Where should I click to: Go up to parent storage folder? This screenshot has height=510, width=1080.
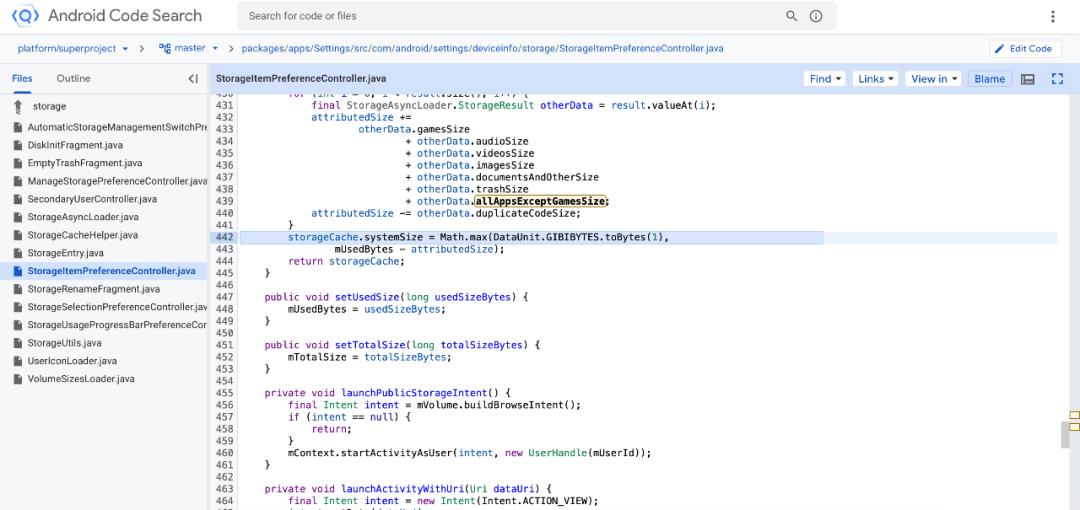pyautogui.click(x=18, y=106)
